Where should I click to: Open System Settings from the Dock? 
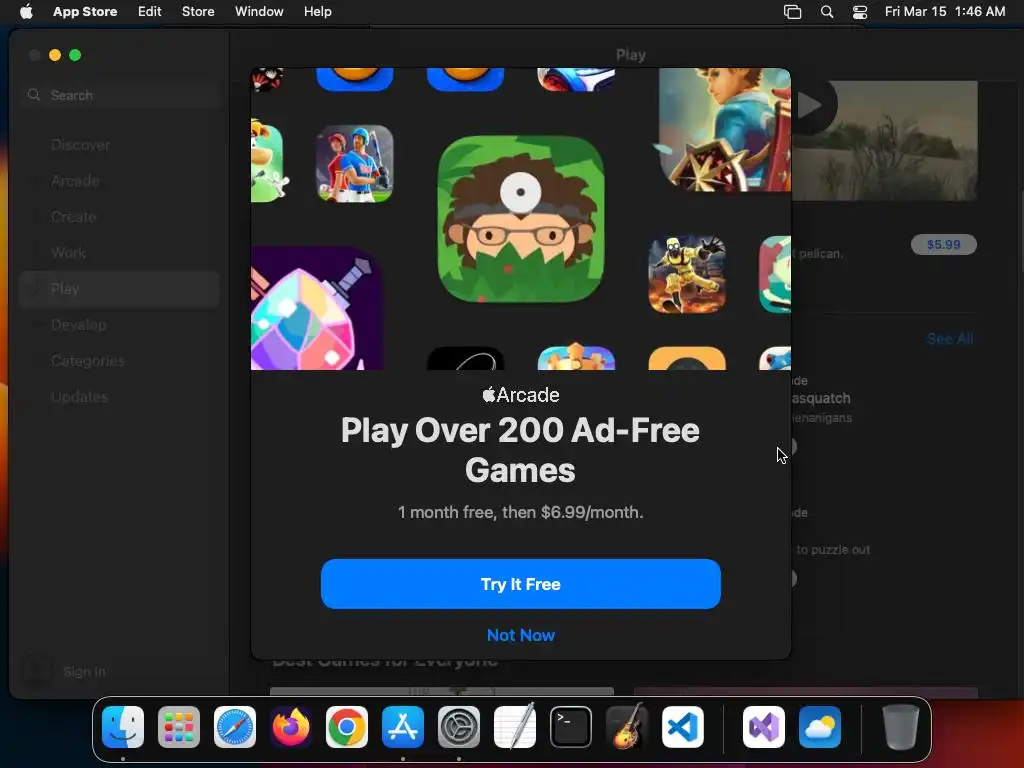click(458, 727)
